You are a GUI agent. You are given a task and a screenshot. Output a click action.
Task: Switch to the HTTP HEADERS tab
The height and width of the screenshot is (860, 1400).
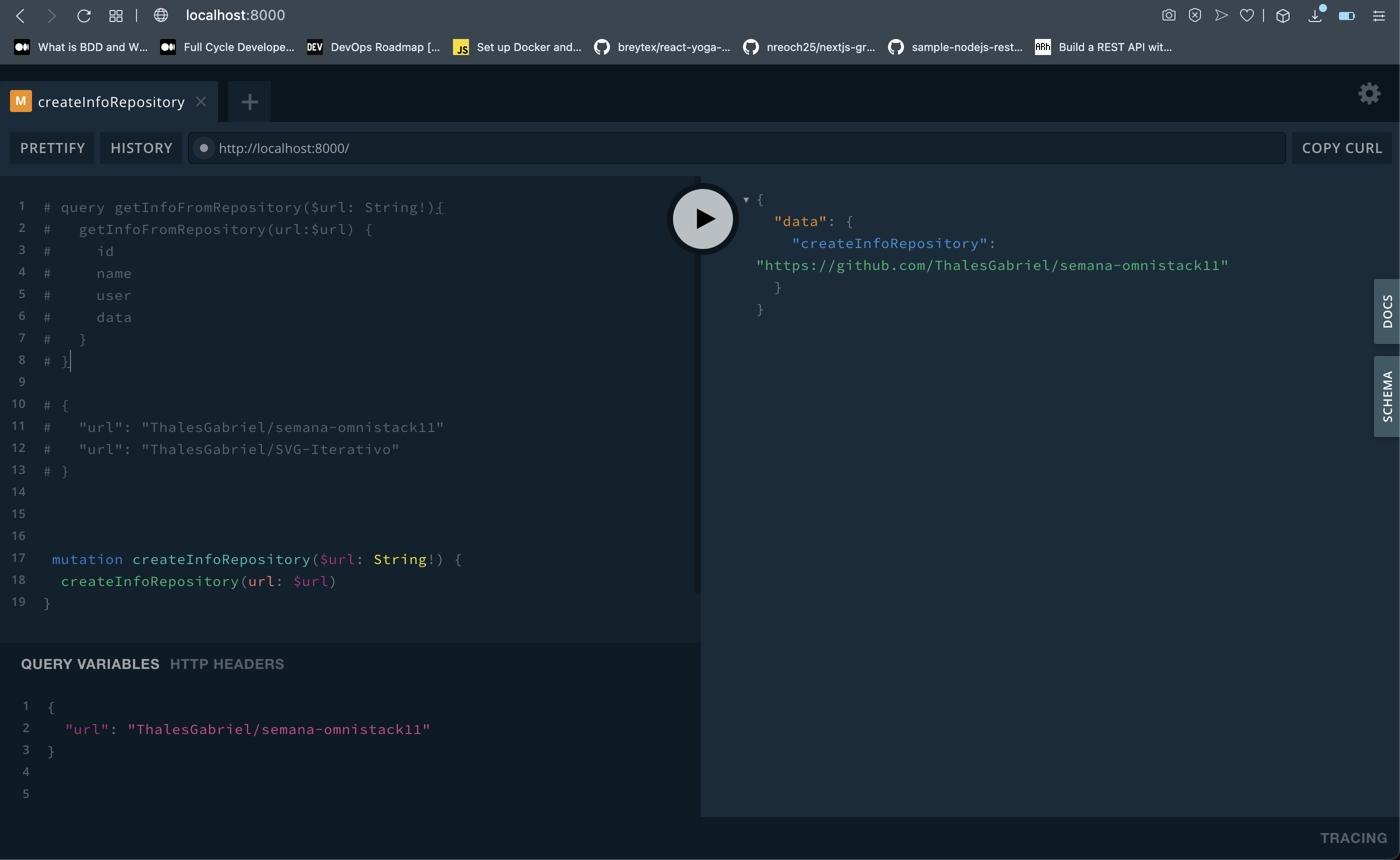(227, 664)
